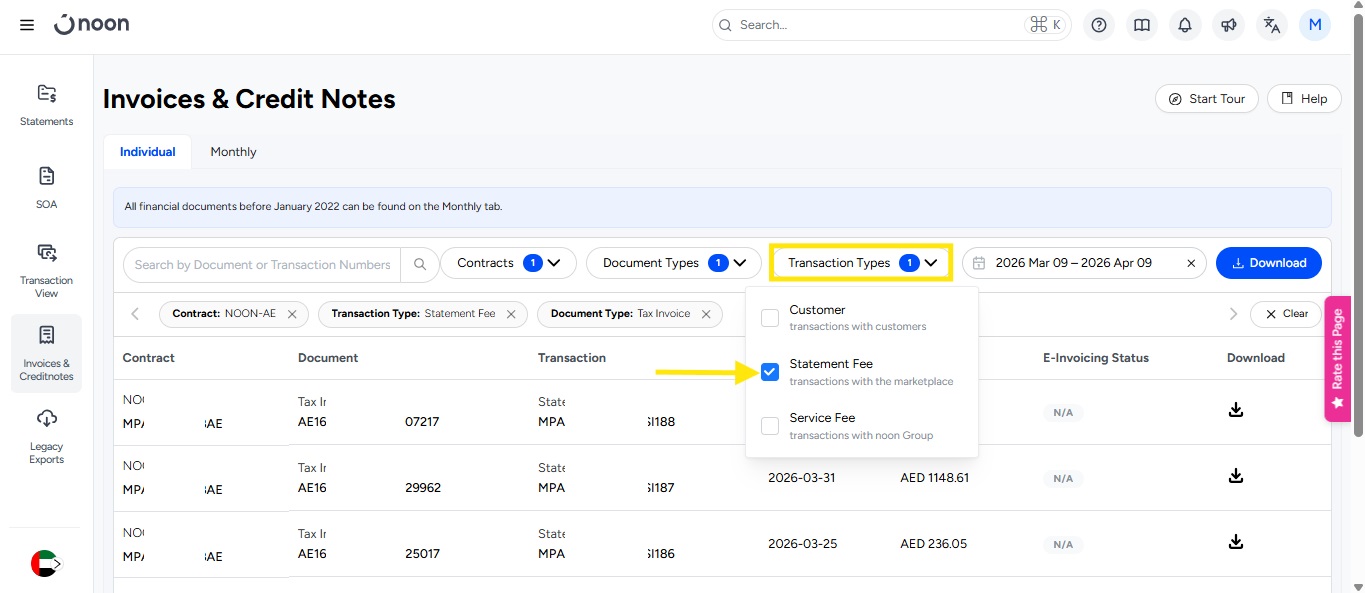Screen dimensions: 1365x593
Task: Switch to the Monthly tab
Action: click(x=233, y=152)
